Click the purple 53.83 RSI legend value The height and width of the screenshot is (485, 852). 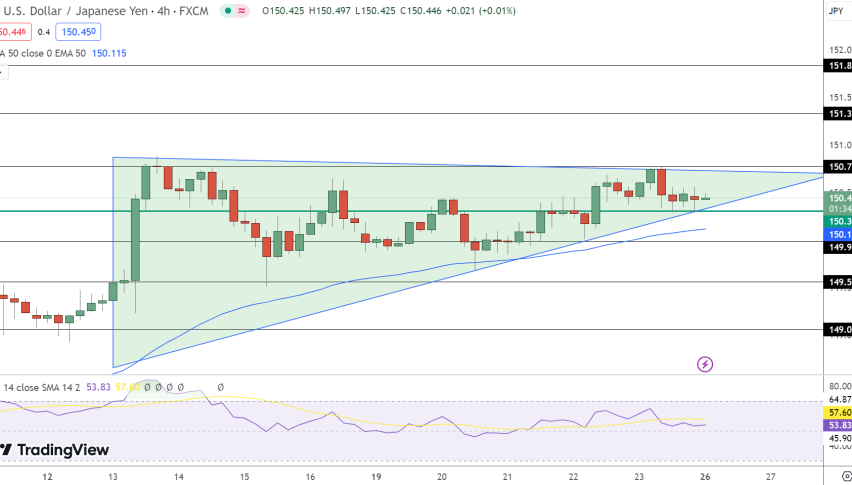pos(98,387)
